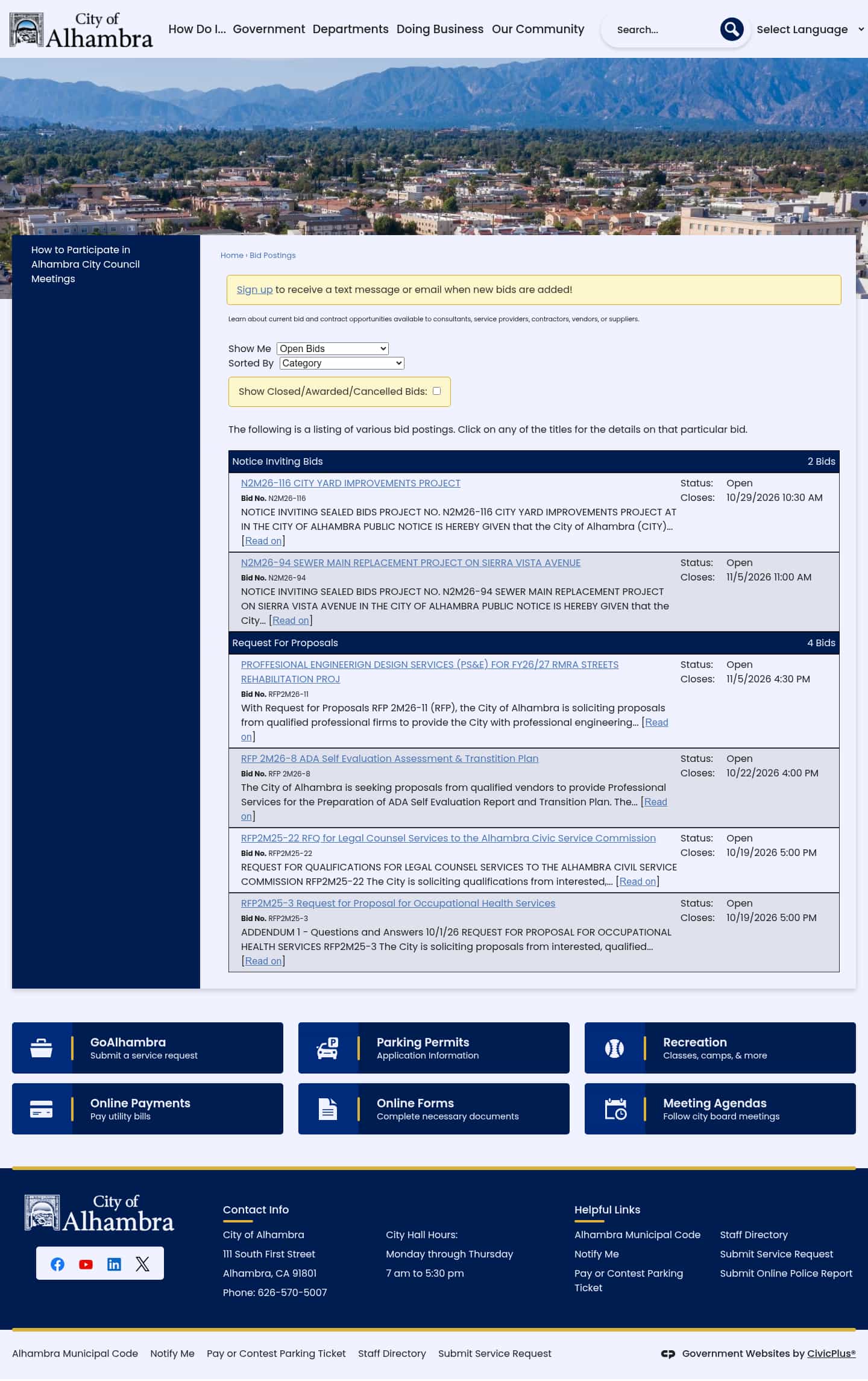Open the Facebook social icon
The width and height of the screenshot is (868, 1381).
[57, 1264]
